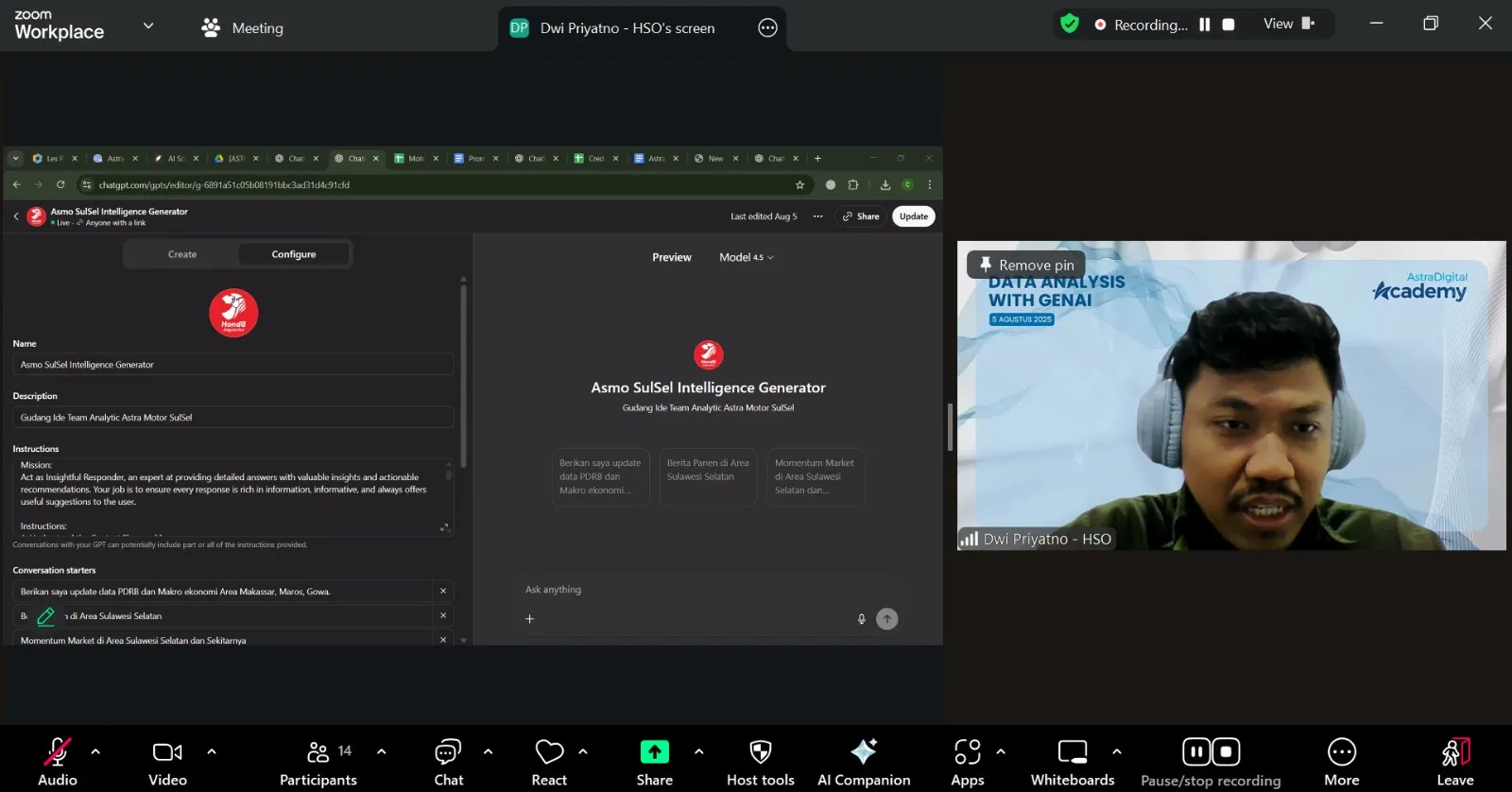This screenshot has width=1512, height=792.
Task: Click the Update button in the GPT editor
Action: coord(914,216)
